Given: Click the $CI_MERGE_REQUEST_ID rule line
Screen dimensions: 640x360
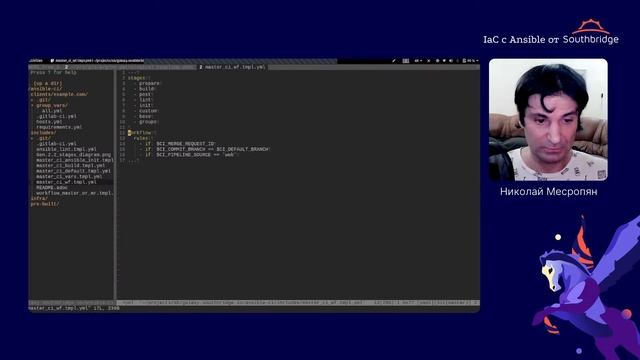Looking at the screenshot, I should pos(178,144).
